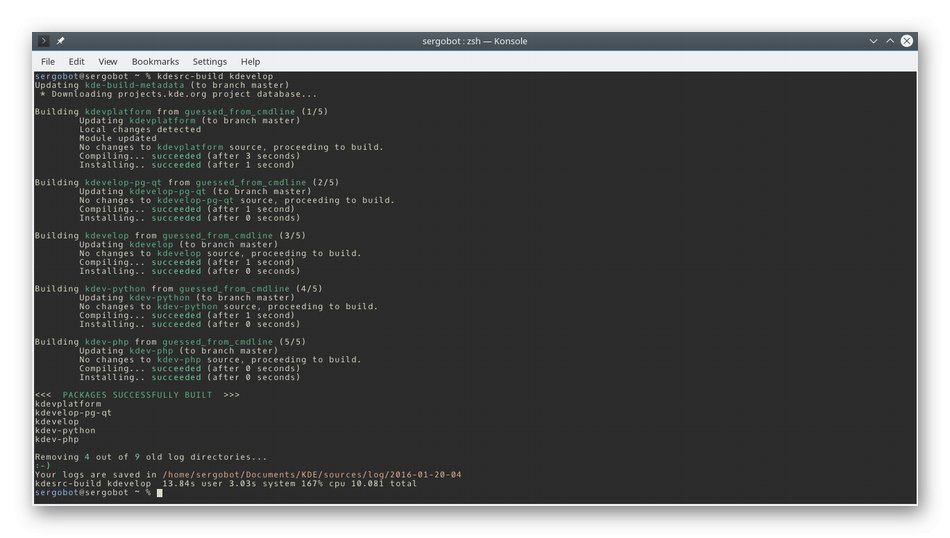Click 'Compiling... succeeded (after 3 seconds)' line
The image size is (950, 538).
pos(190,156)
